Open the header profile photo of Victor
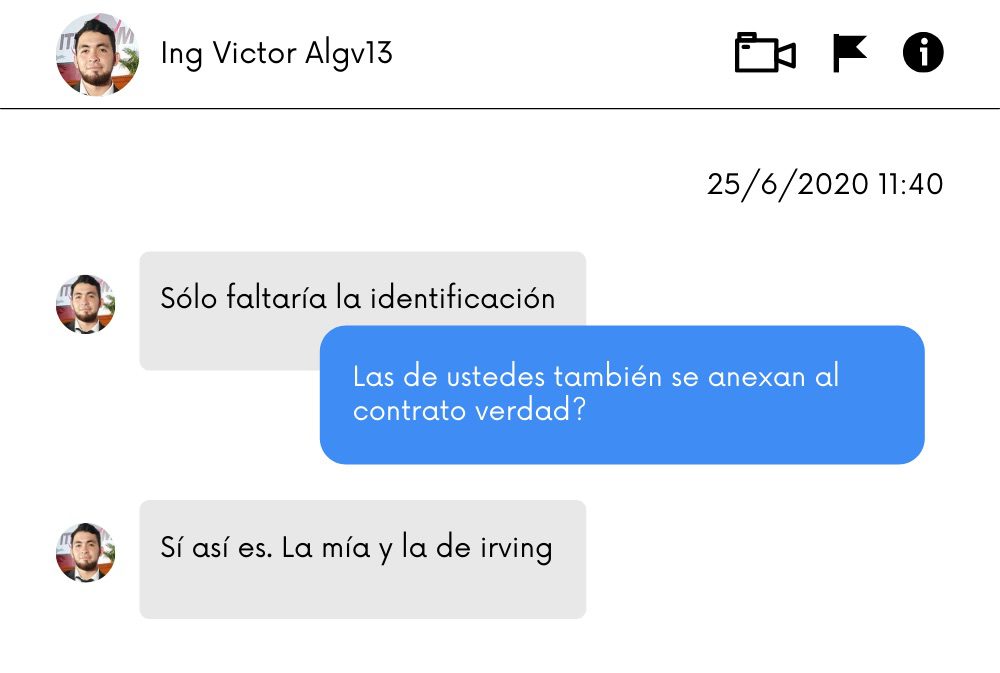This screenshot has width=1000, height=673. click(97, 54)
